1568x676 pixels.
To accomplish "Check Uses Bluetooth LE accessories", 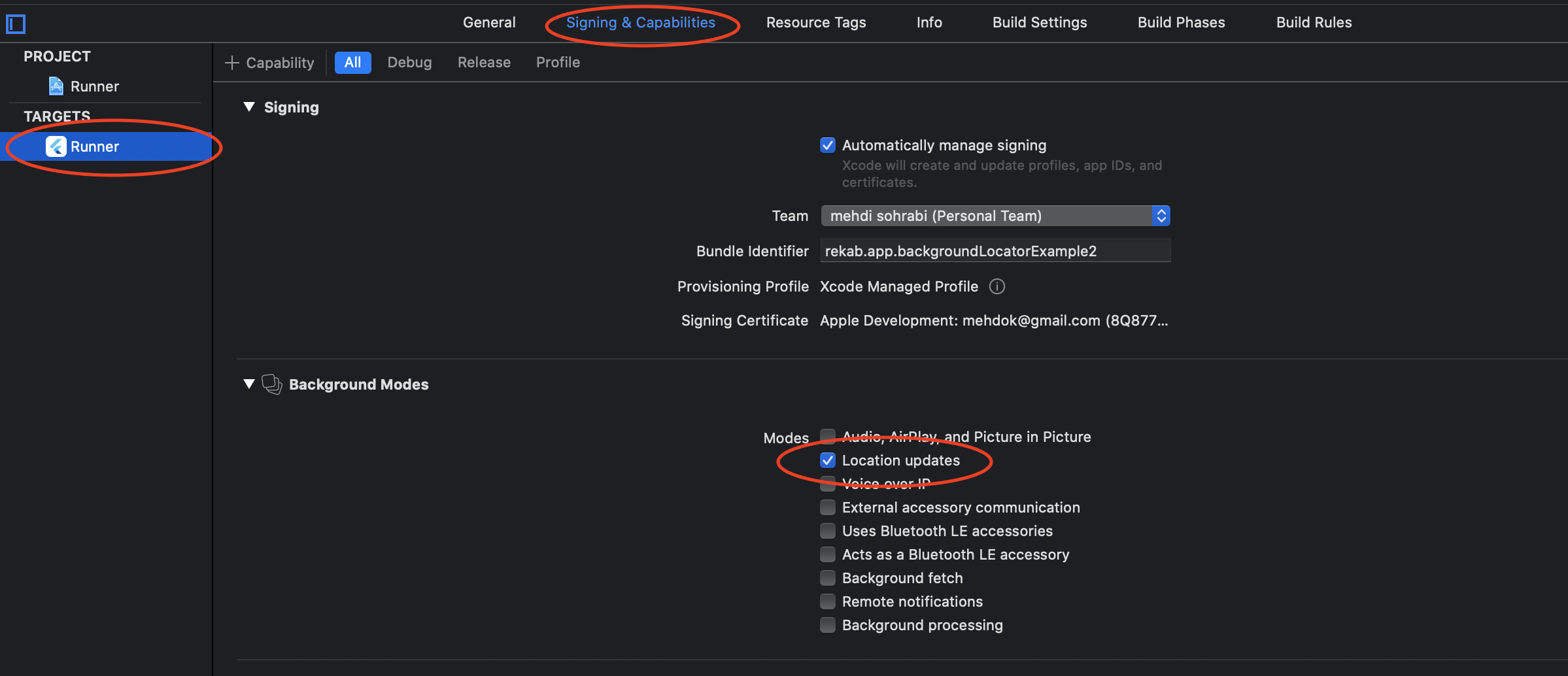I will coord(828,531).
